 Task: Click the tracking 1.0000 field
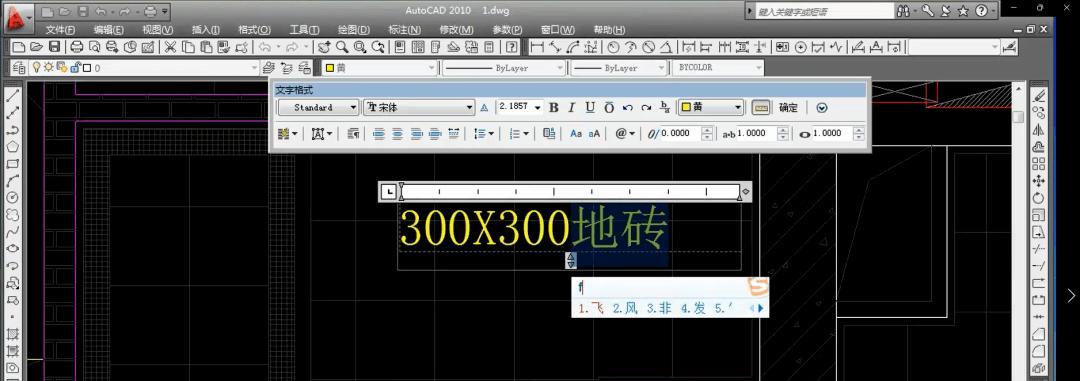tap(758, 134)
